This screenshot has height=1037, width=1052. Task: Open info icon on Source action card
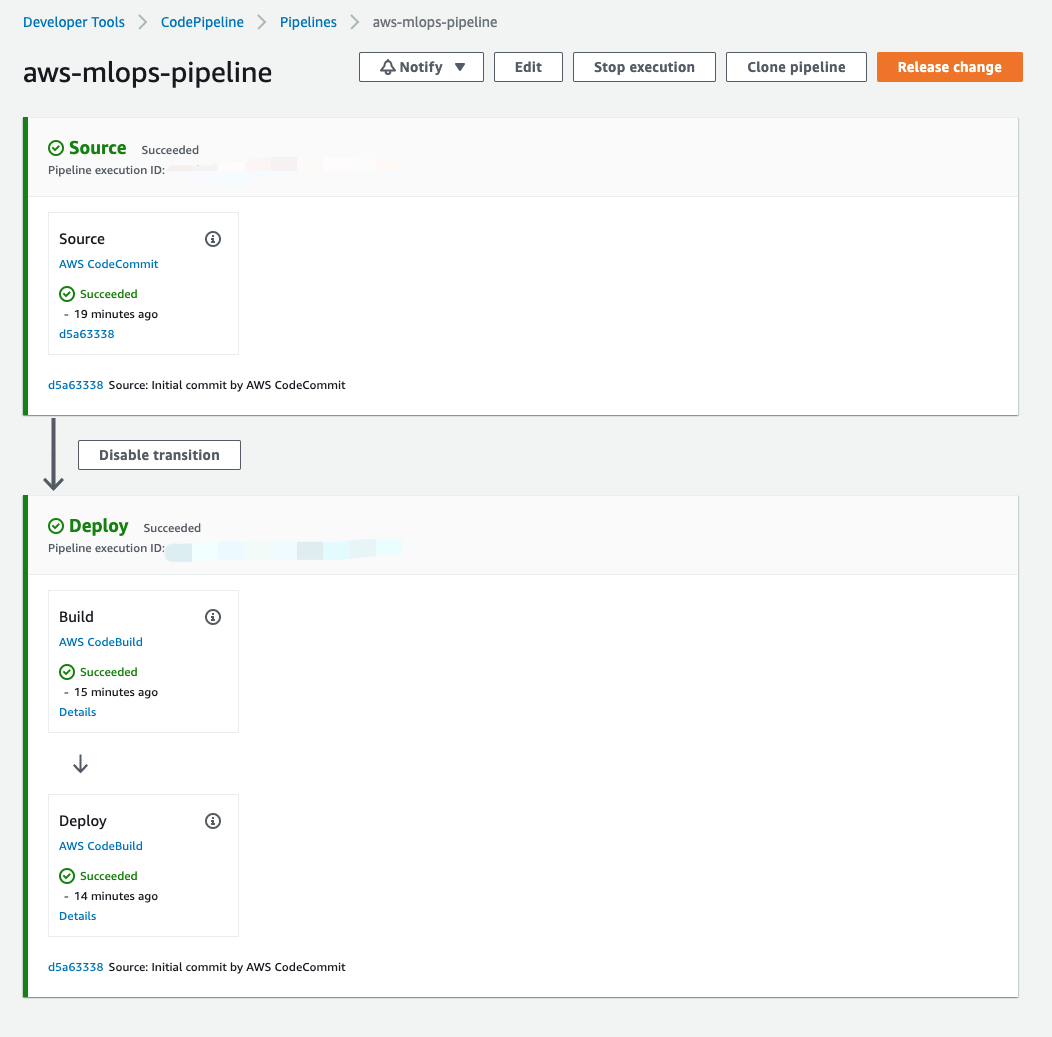213,239
